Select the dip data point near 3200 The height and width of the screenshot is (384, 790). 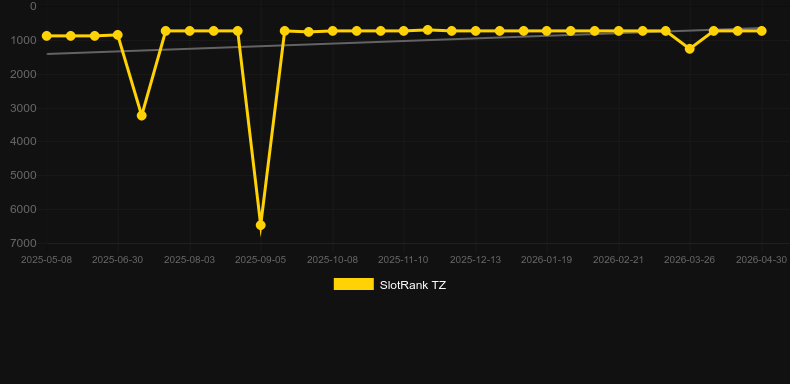[142, 116]
